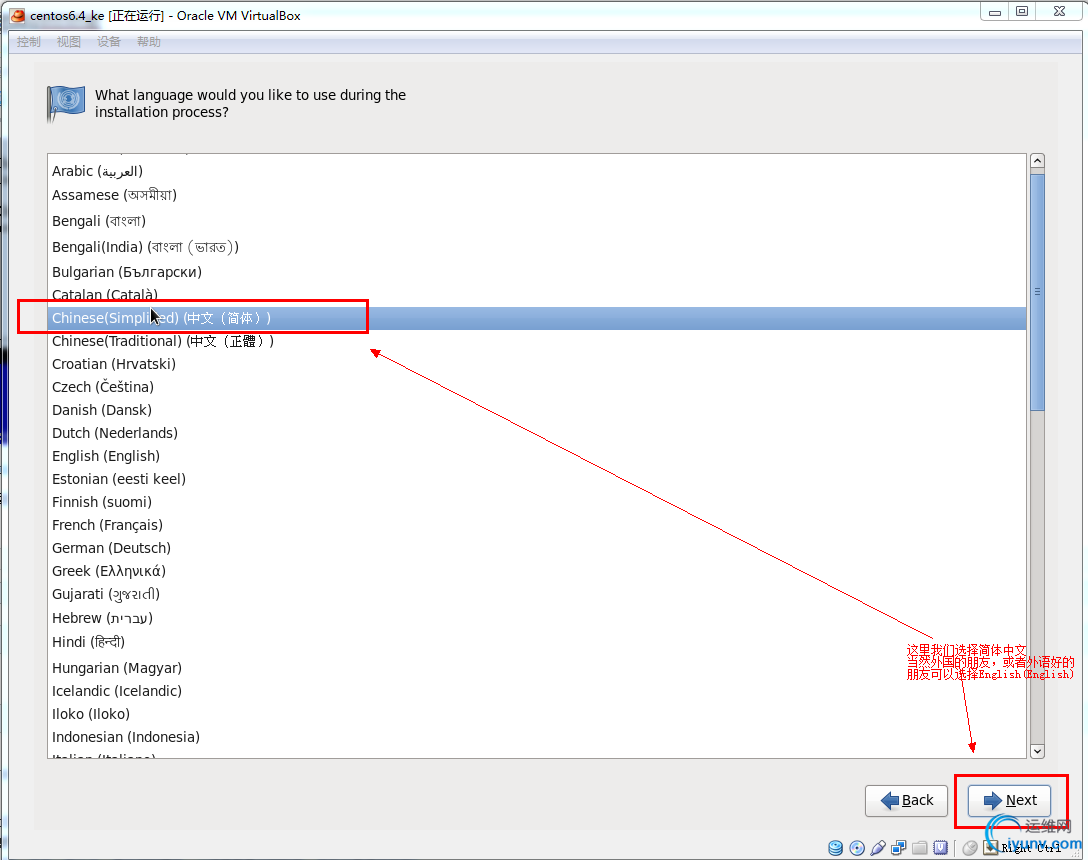
Task: Click the mouse integration status icon
Action: click(969, 848)
